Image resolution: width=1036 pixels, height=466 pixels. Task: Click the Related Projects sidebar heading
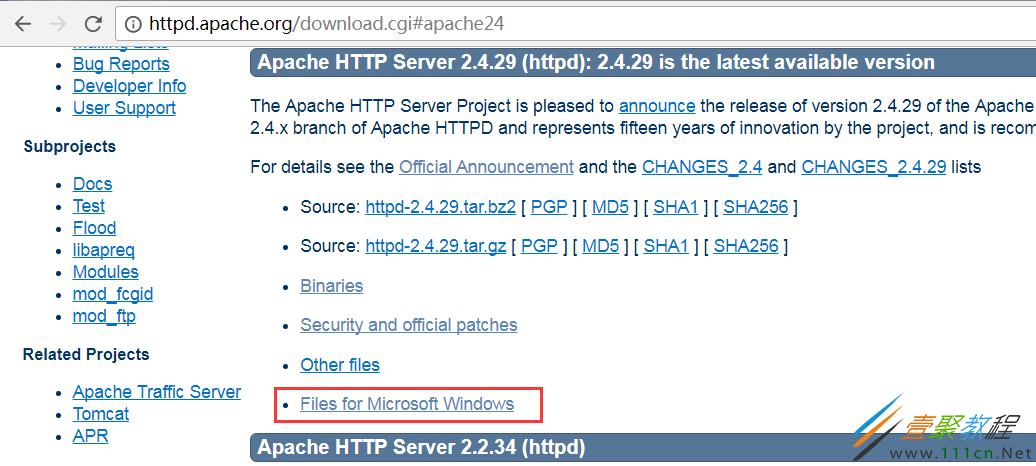click(86, 355)
